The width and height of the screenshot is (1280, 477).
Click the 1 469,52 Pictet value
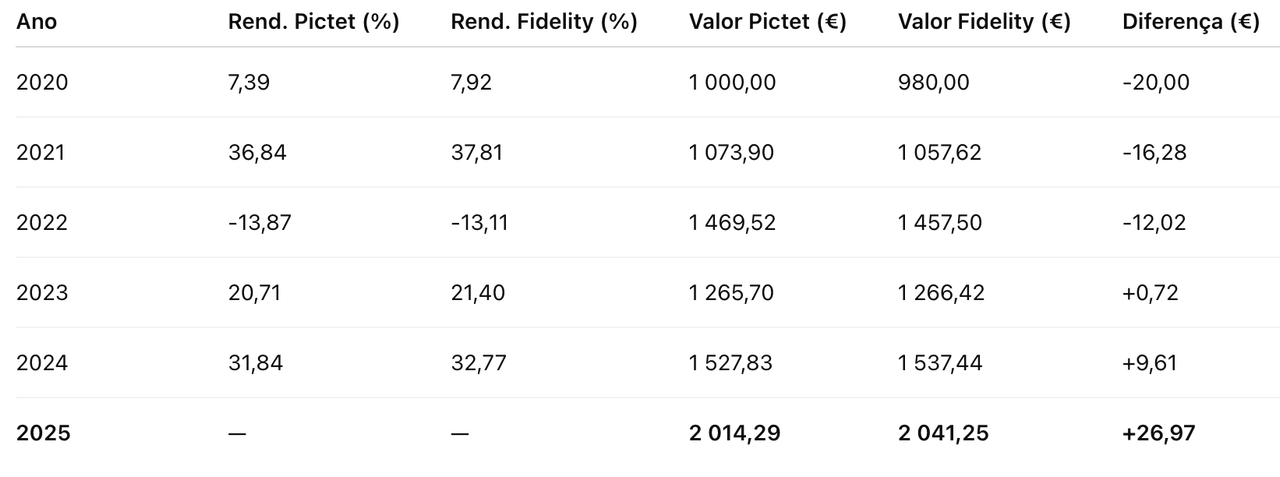click(x=731, y=222)
